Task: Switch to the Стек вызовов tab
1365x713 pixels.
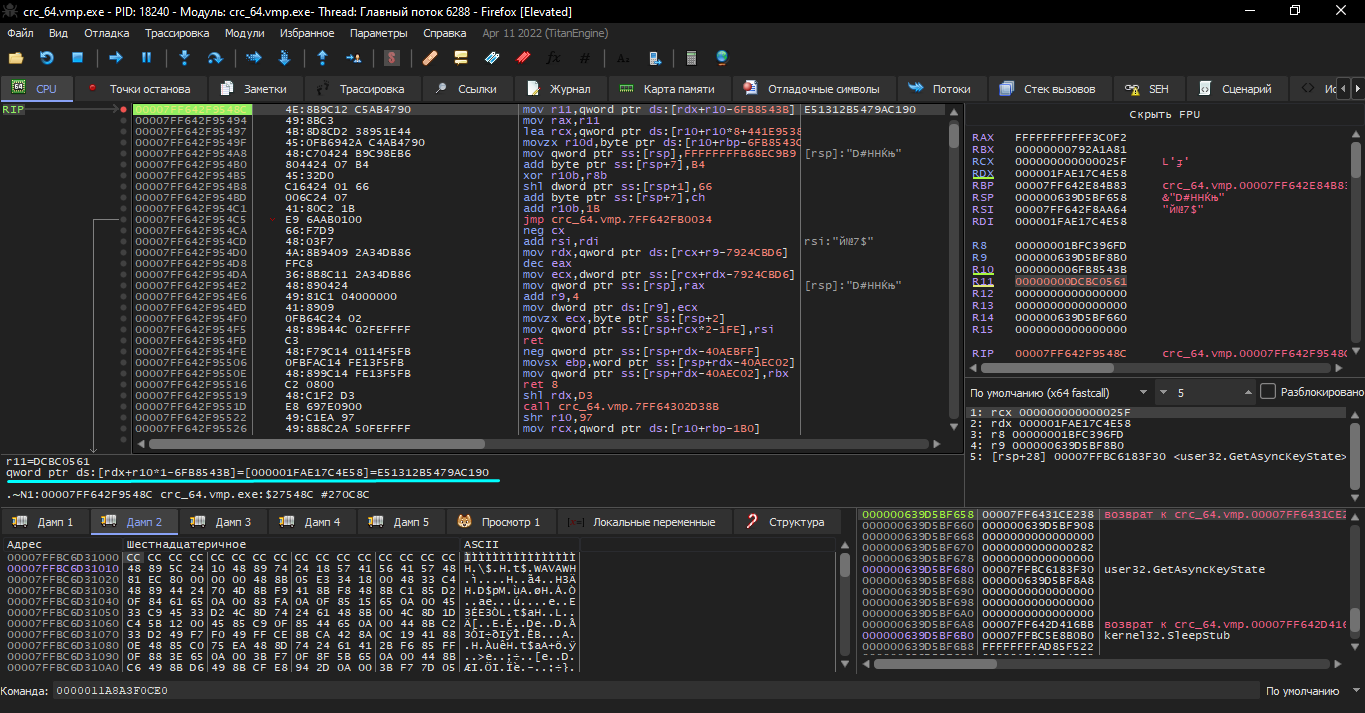Action: [x=1048, y=89]
